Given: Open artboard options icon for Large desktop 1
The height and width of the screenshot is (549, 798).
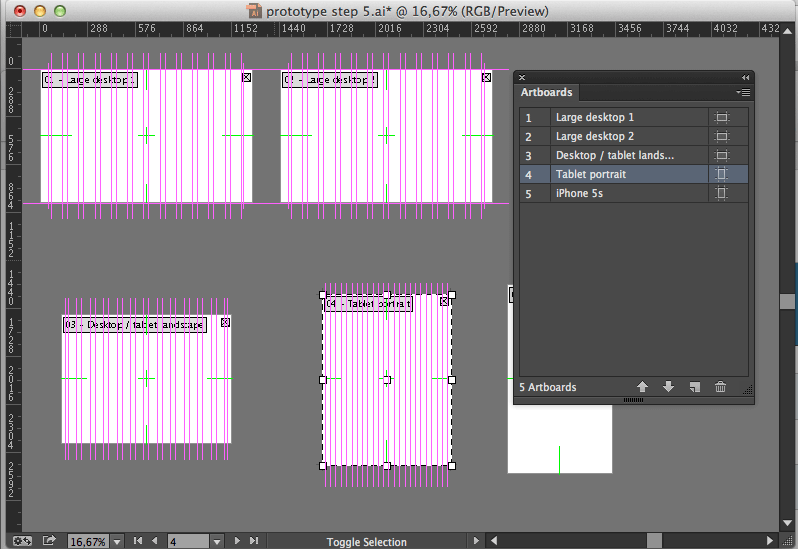Looking at the screenshot, I should [722, 118].
